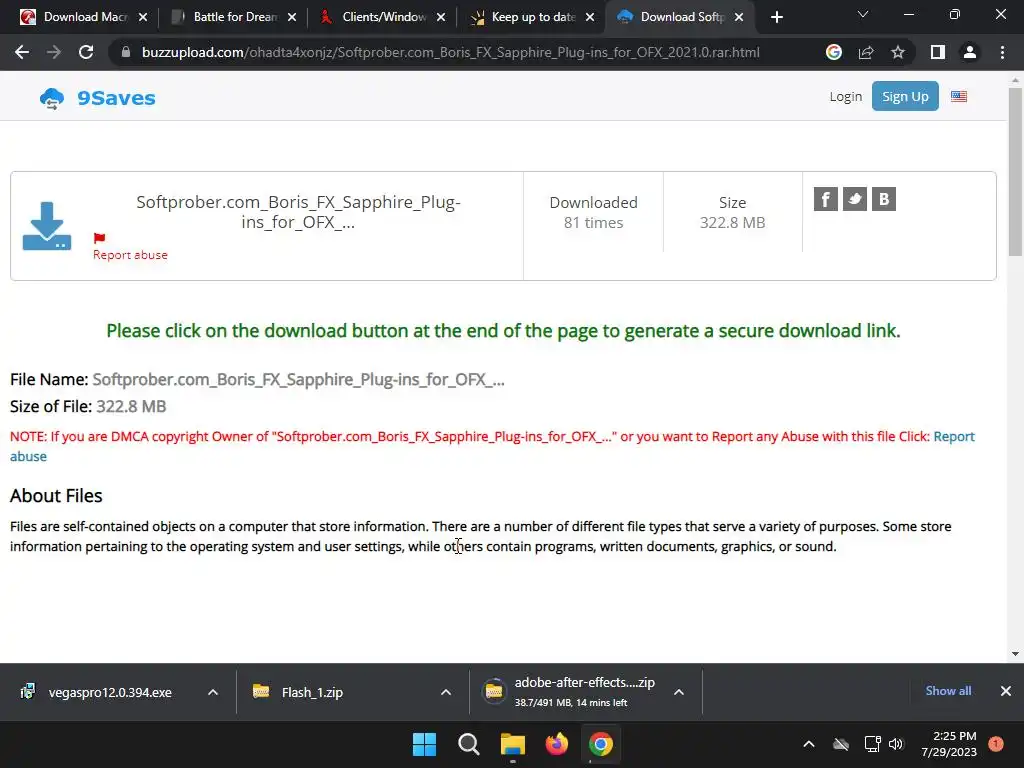
Task: Click Chrome icon in taskbar
Action: tap(601, 744)
